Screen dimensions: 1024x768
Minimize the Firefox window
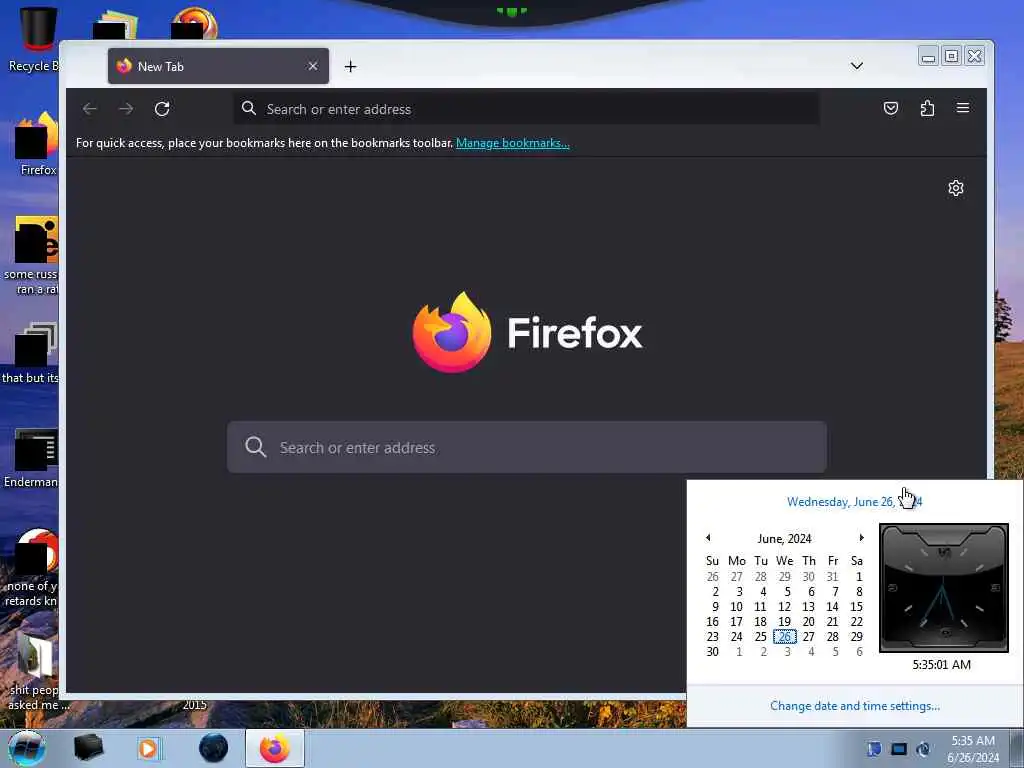click(x=928, y=57)
